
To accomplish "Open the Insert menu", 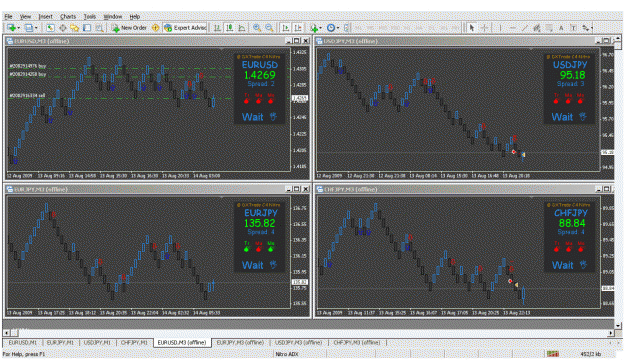I will tap(45, 17).
